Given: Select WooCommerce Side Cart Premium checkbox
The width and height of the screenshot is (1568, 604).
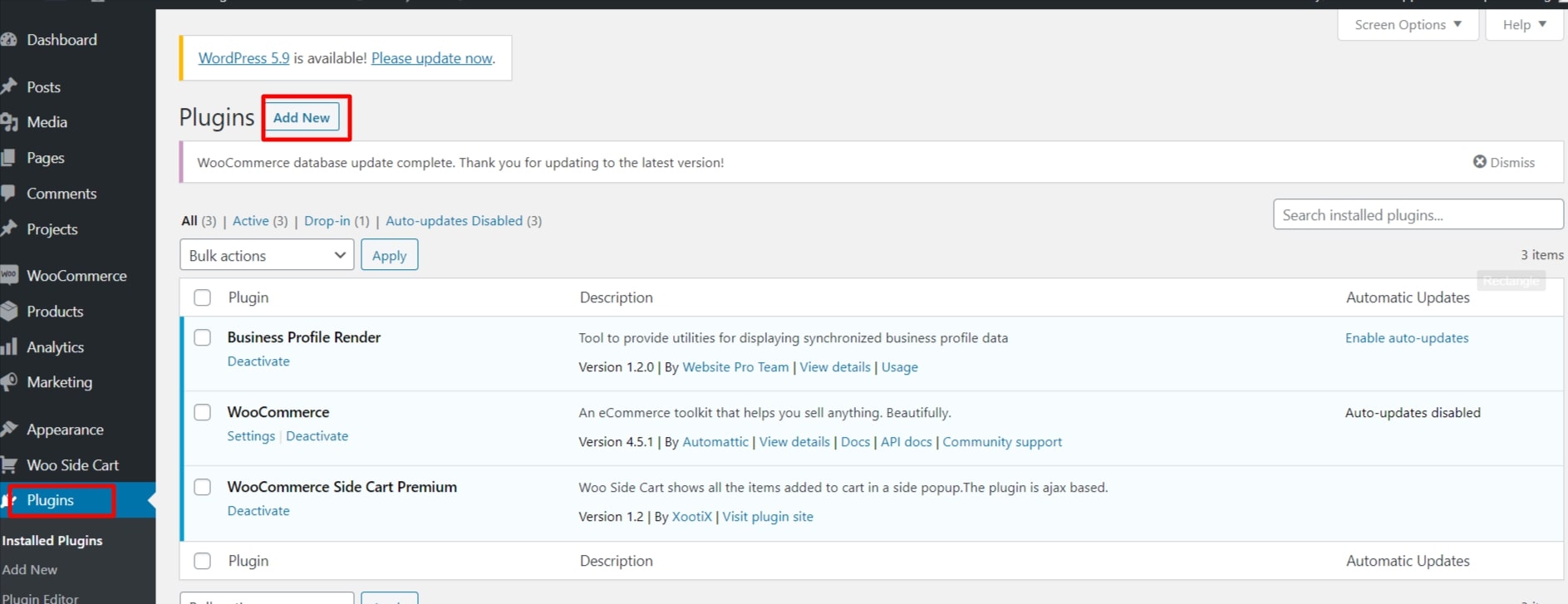Looking at the screenshot, I should pyautogui.click(x=202, y=487).
